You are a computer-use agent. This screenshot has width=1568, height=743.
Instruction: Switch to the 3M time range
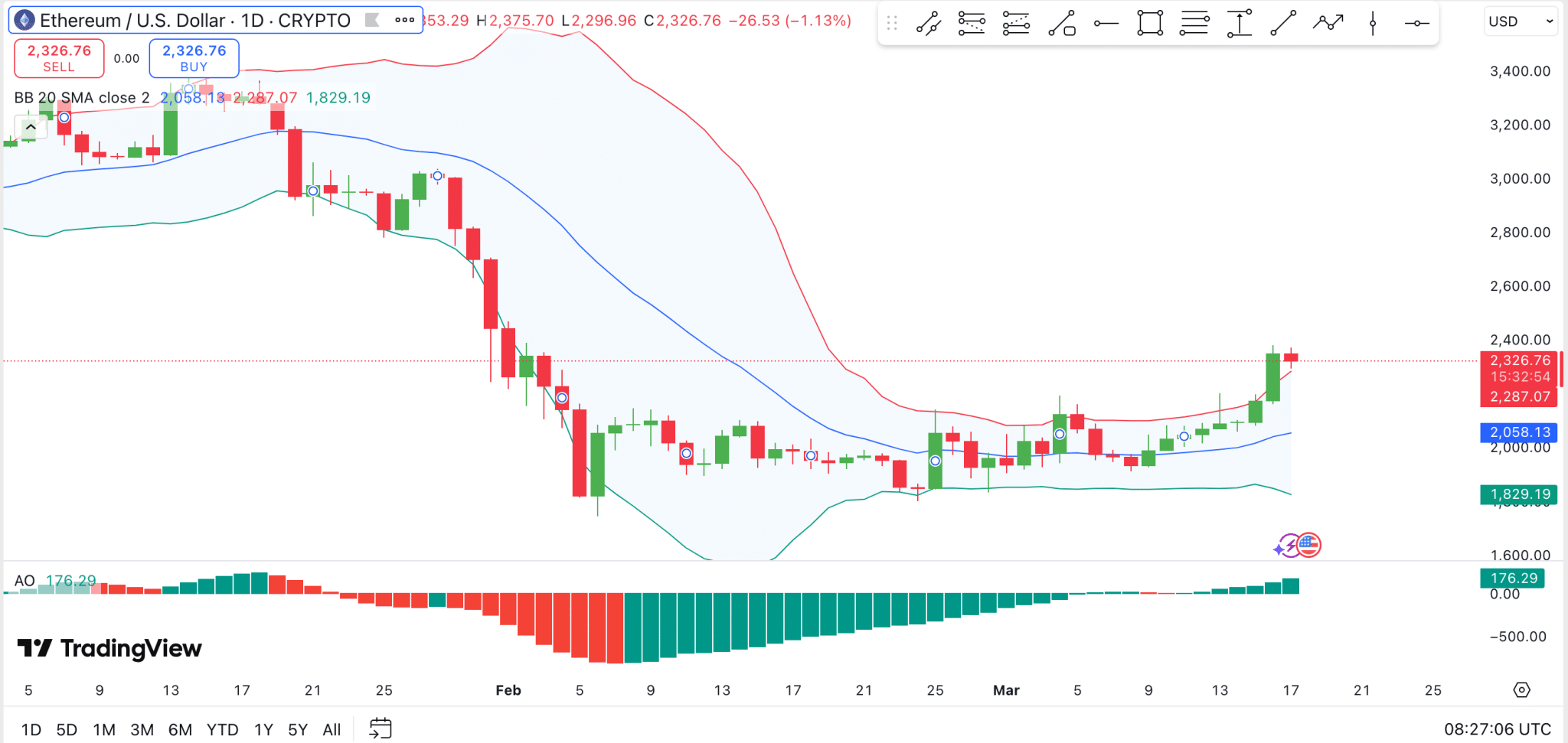click(x=142, y=730)
